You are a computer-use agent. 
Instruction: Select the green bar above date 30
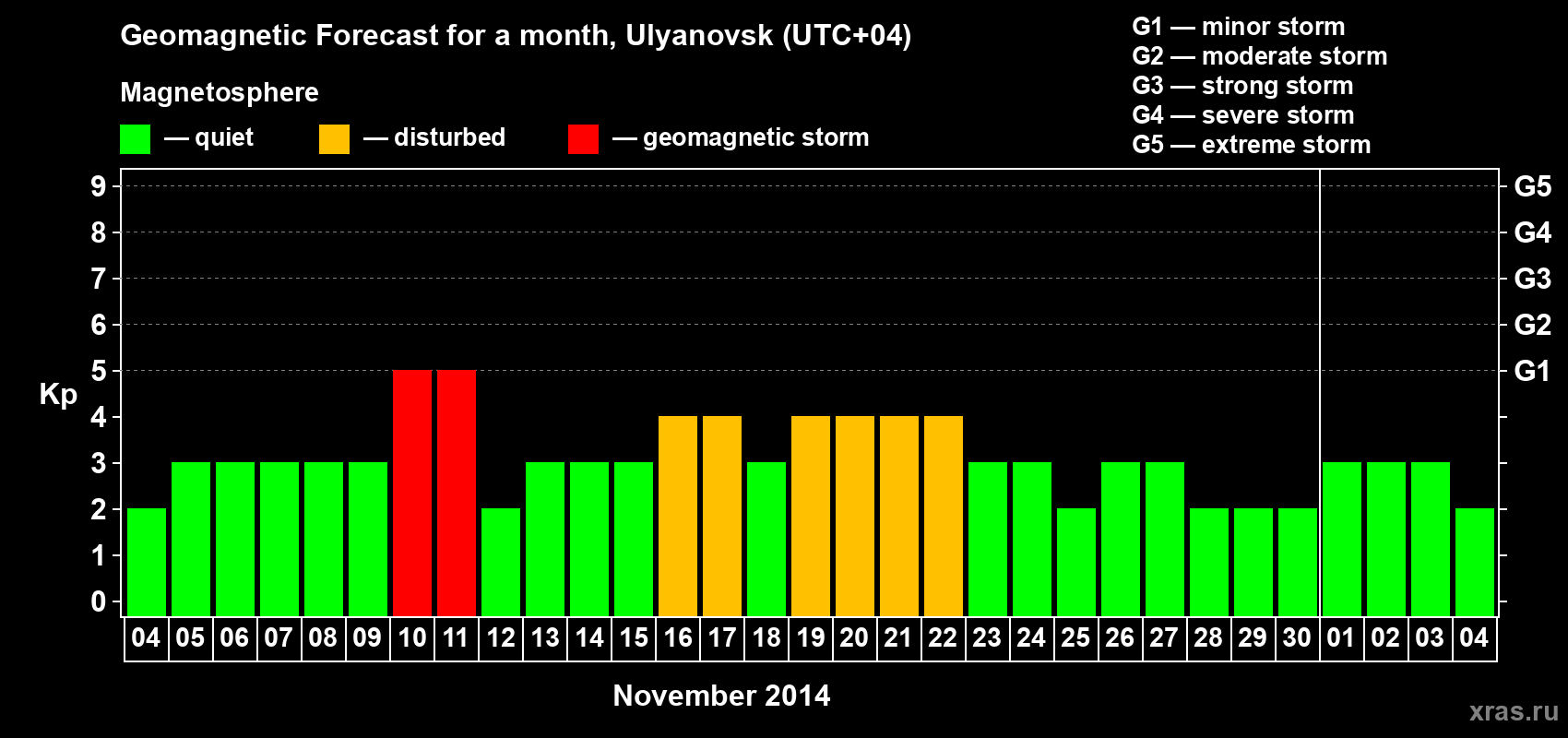point(1298,562)
